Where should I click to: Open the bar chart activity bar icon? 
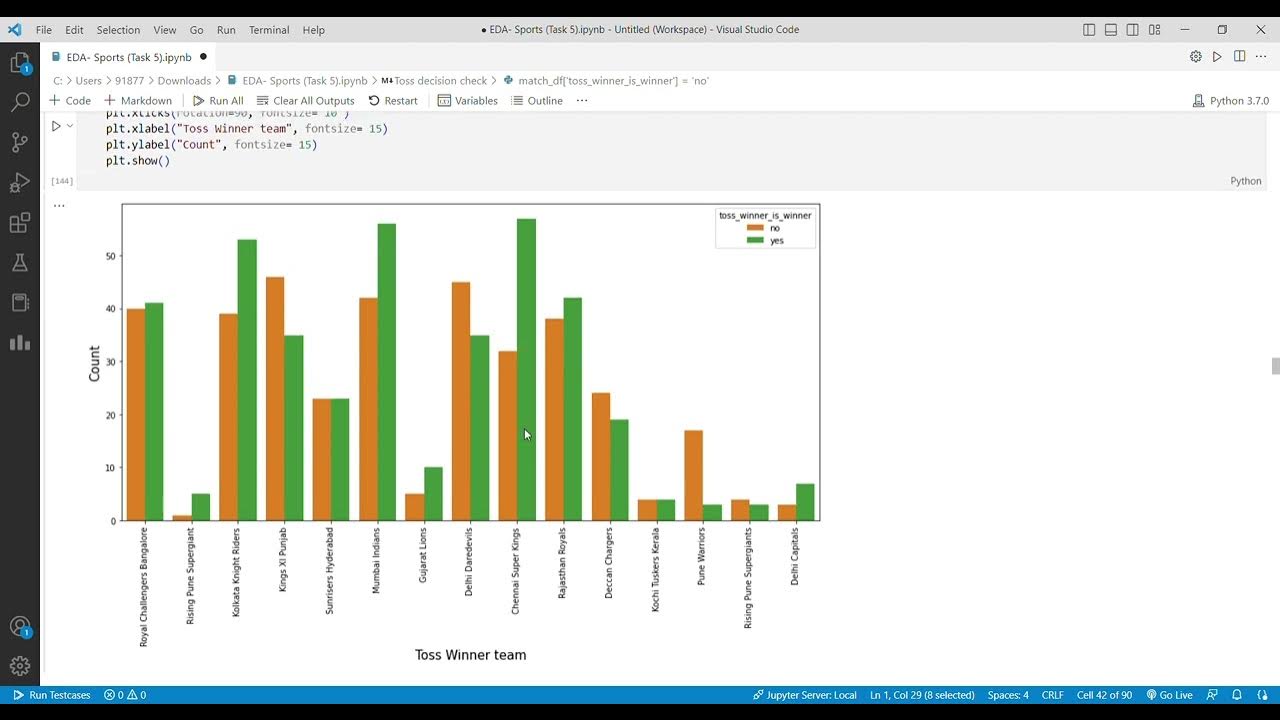coord(20,342)
